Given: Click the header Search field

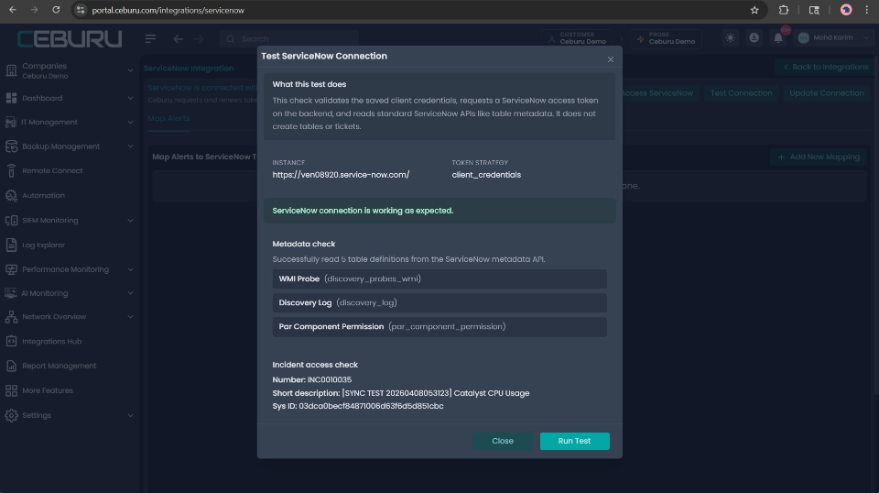Looking at the screenshot, I should (289, 39).
